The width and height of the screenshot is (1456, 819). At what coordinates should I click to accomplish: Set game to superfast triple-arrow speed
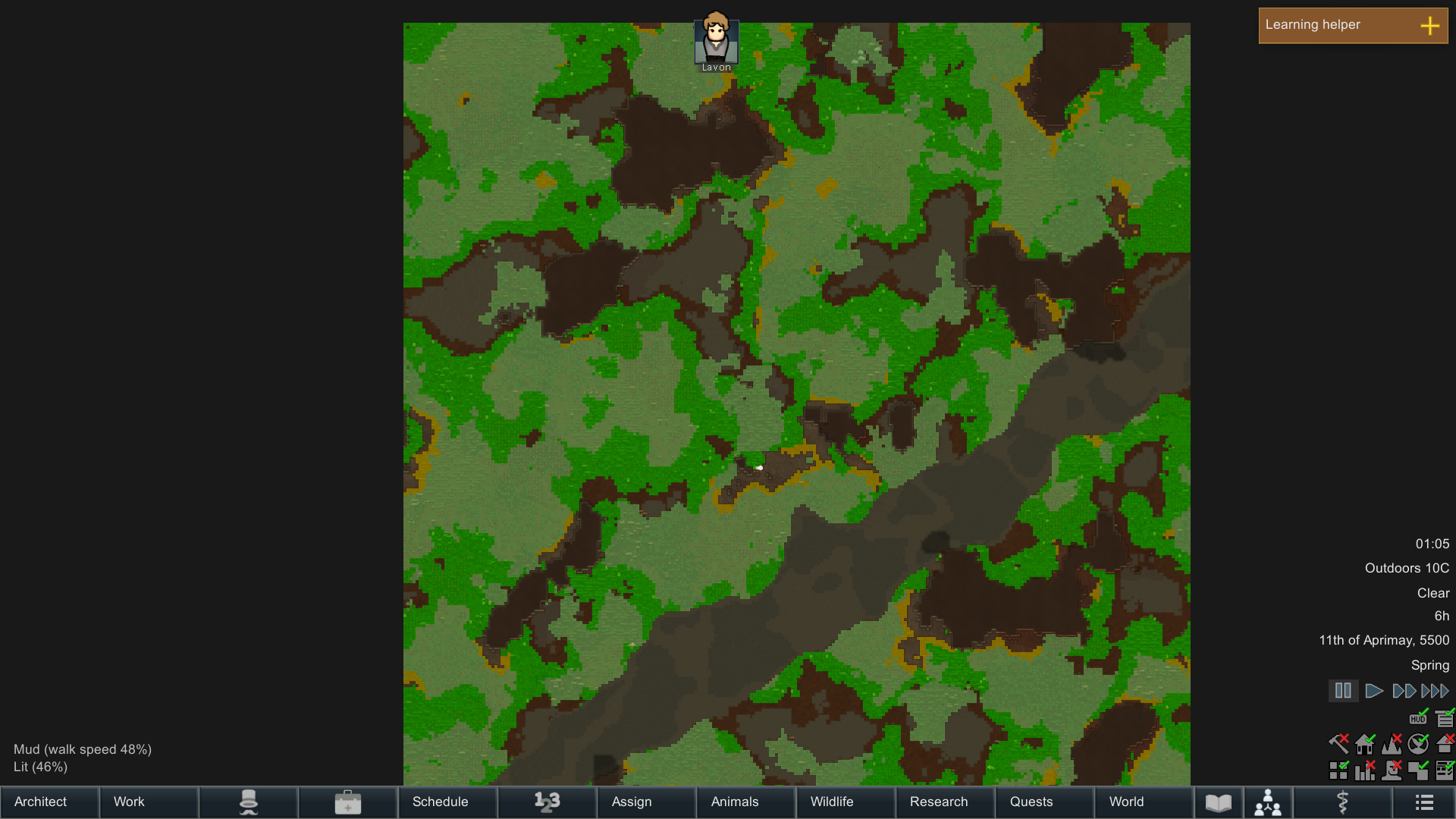point(1435,691)
